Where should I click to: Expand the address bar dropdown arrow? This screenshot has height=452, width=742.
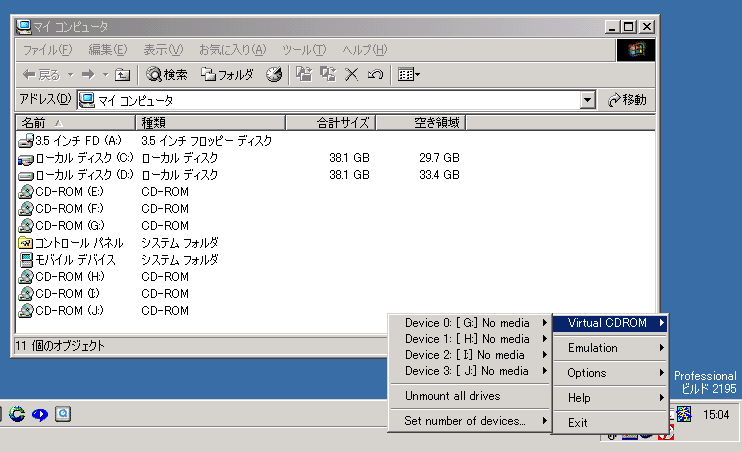tap(589, 100)
